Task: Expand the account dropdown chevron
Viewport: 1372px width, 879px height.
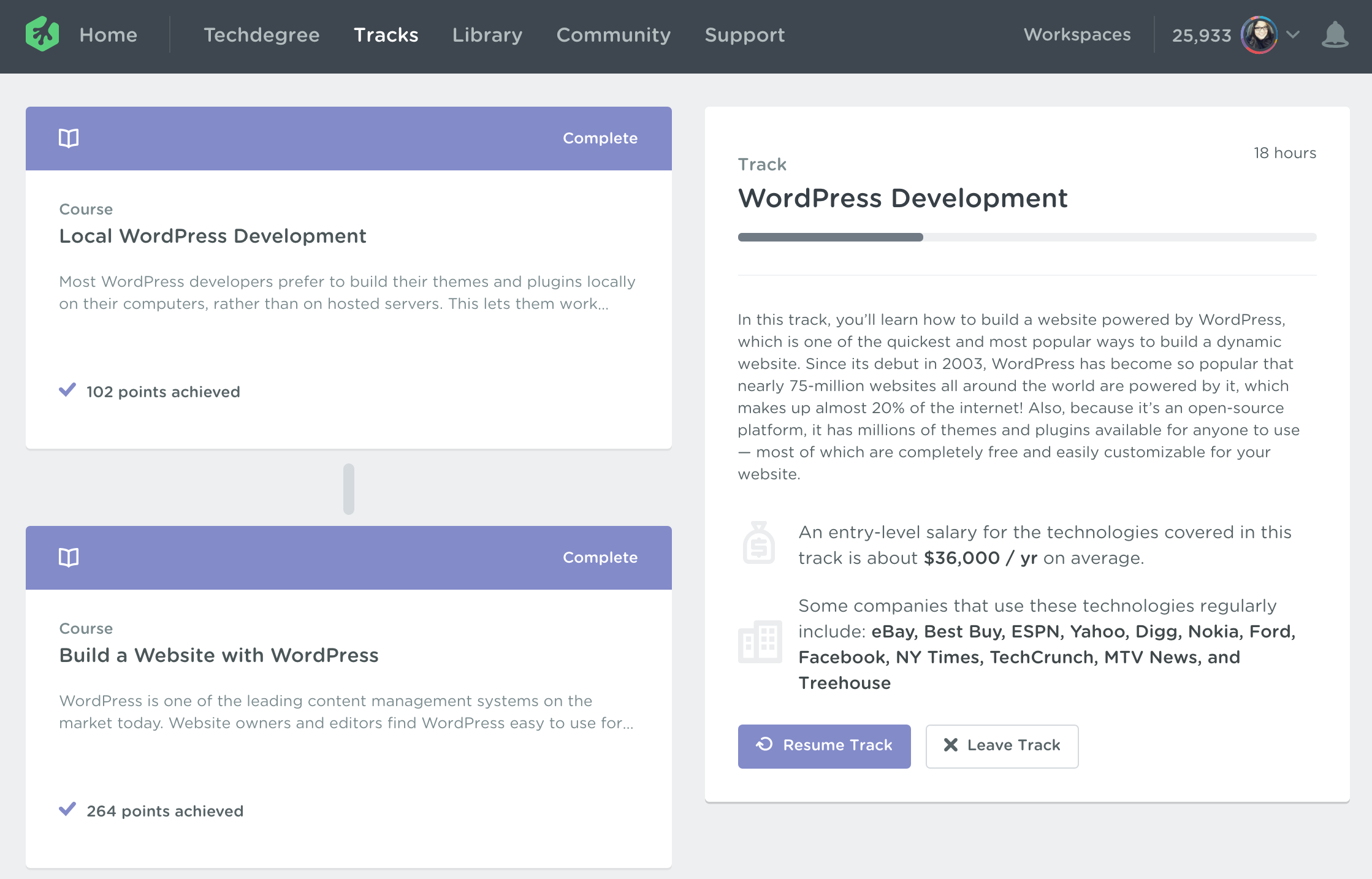Action: 1293,35
